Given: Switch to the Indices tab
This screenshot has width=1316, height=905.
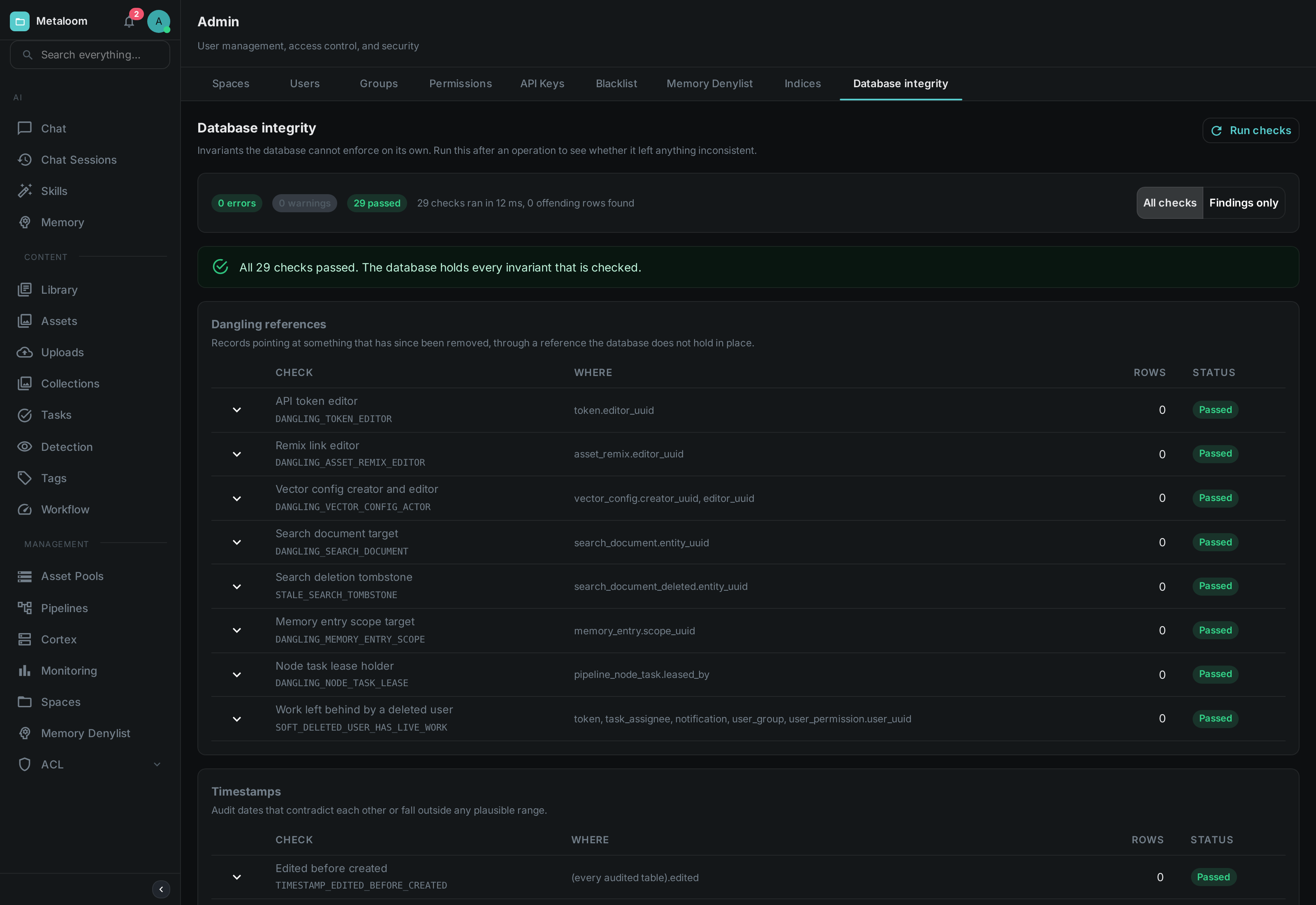Looking at the screenshot, I should pyautogui.click(x=802, y=84).
